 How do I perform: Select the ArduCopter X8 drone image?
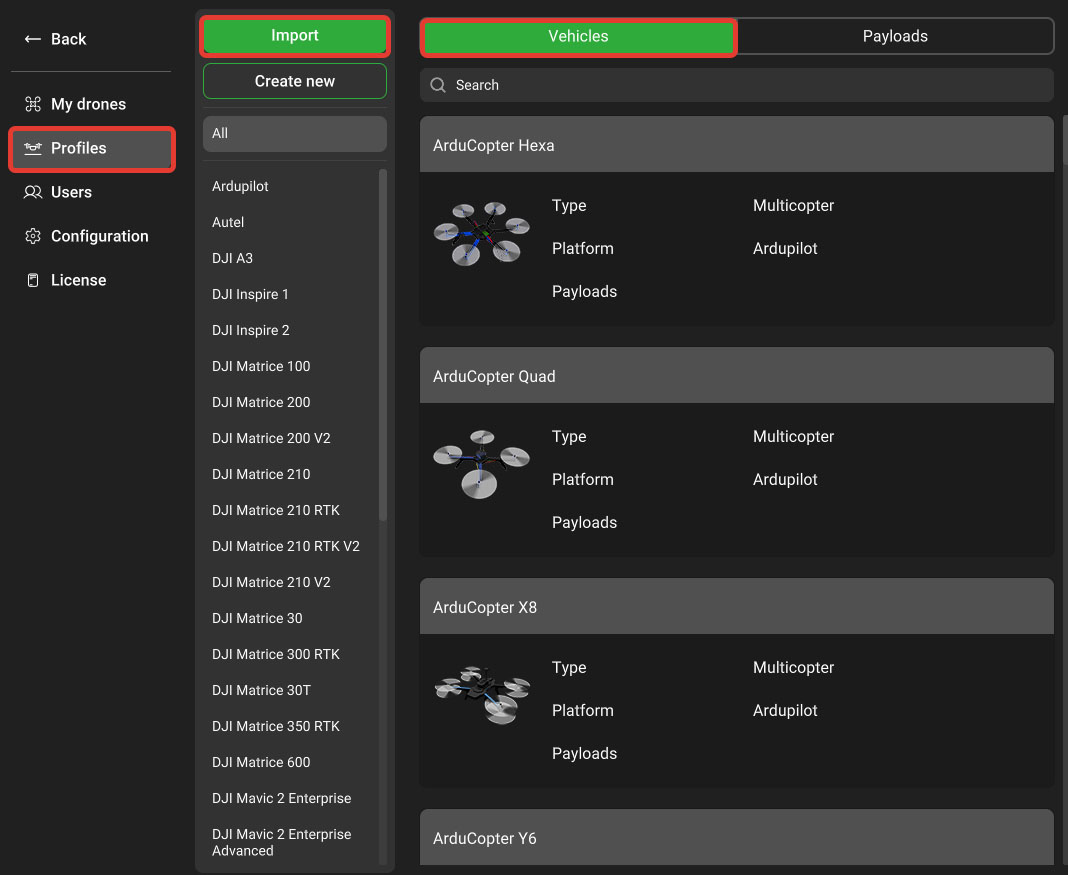(482, 695)
